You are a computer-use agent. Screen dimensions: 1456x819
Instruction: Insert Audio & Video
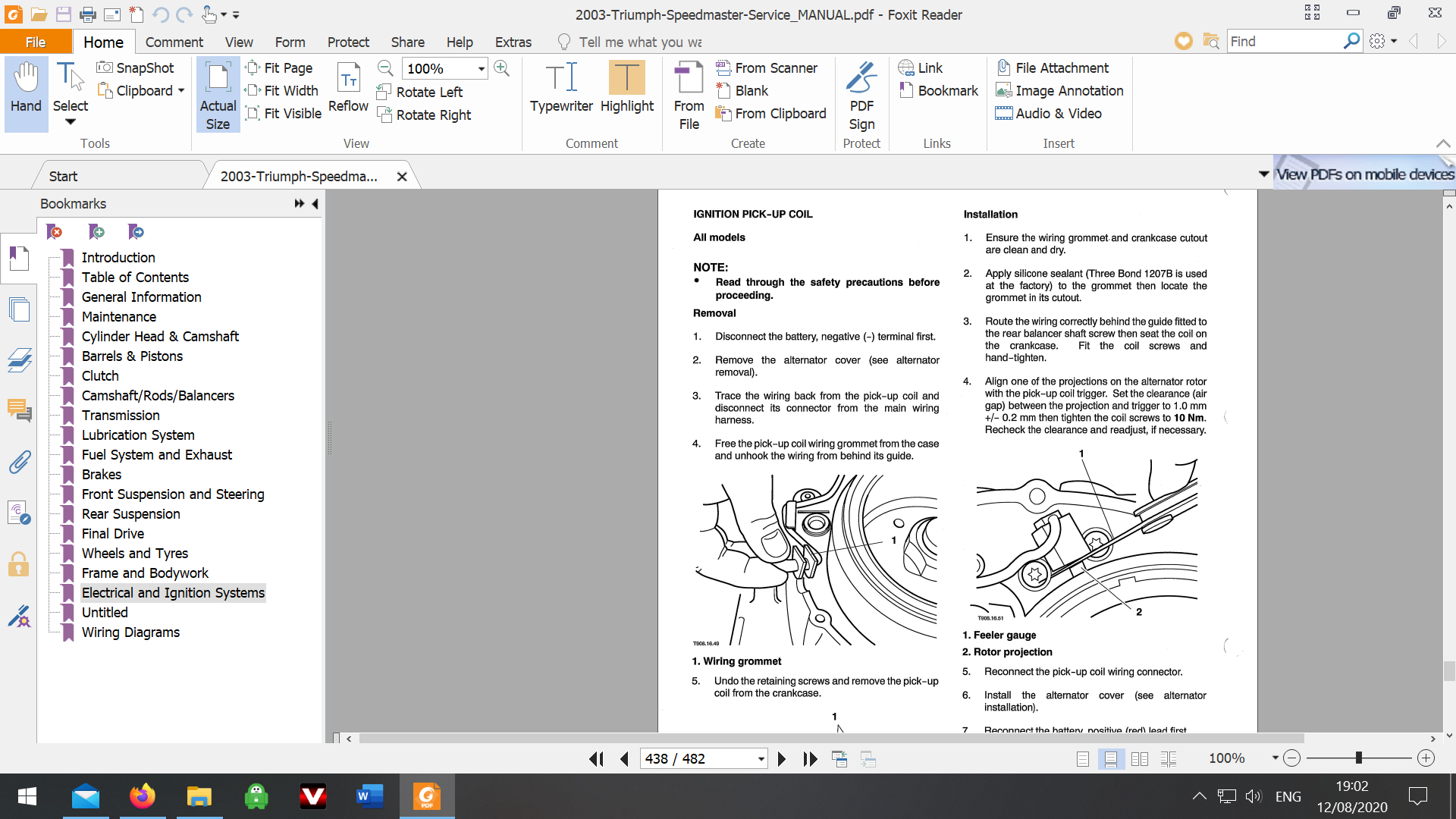[x=1049, y=113]
